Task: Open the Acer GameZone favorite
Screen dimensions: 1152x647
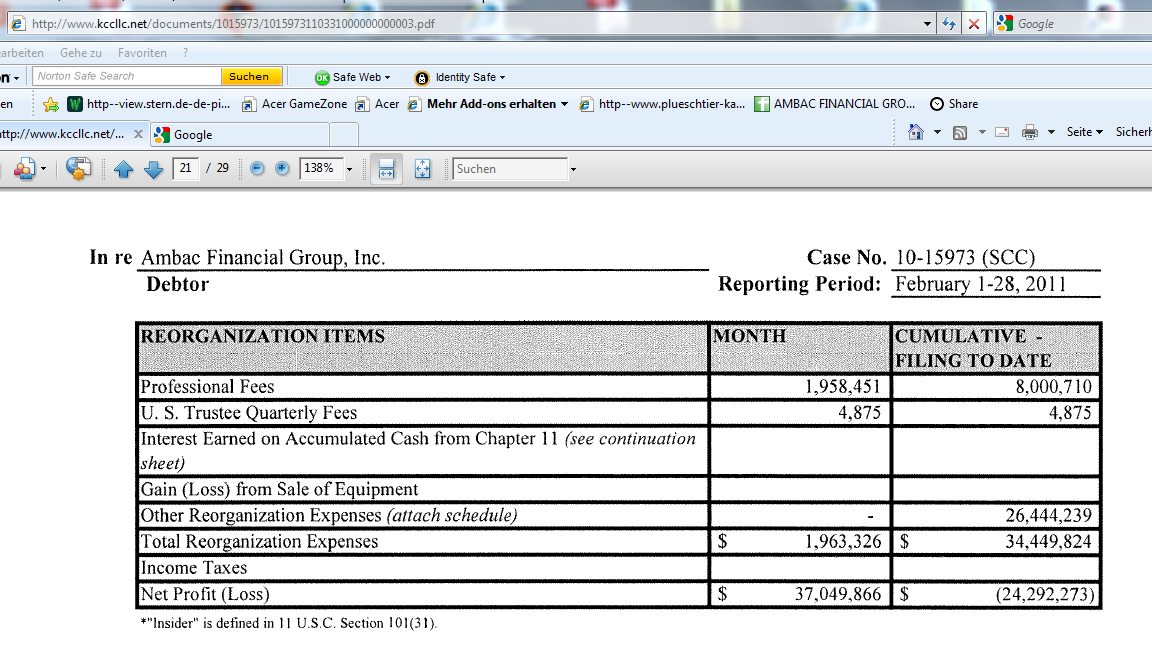Action: coord(295,104)
